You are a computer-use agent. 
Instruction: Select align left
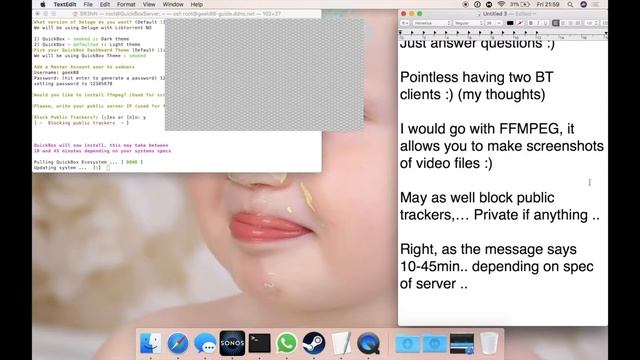[556, 23]
